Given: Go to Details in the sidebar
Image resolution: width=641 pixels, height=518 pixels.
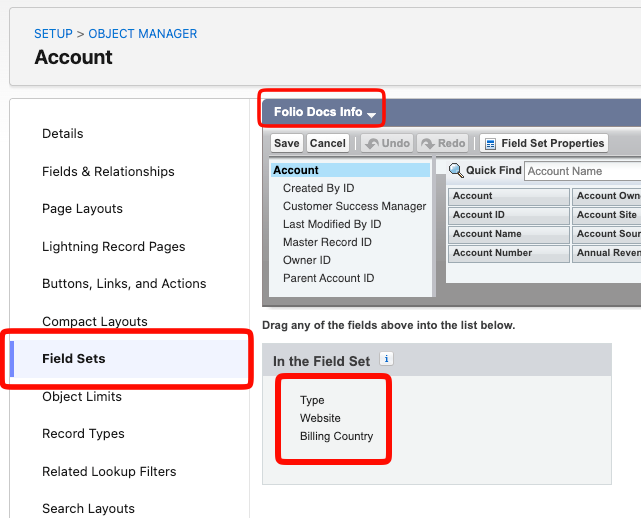Looking at the screenshot, I should (63, 134).
